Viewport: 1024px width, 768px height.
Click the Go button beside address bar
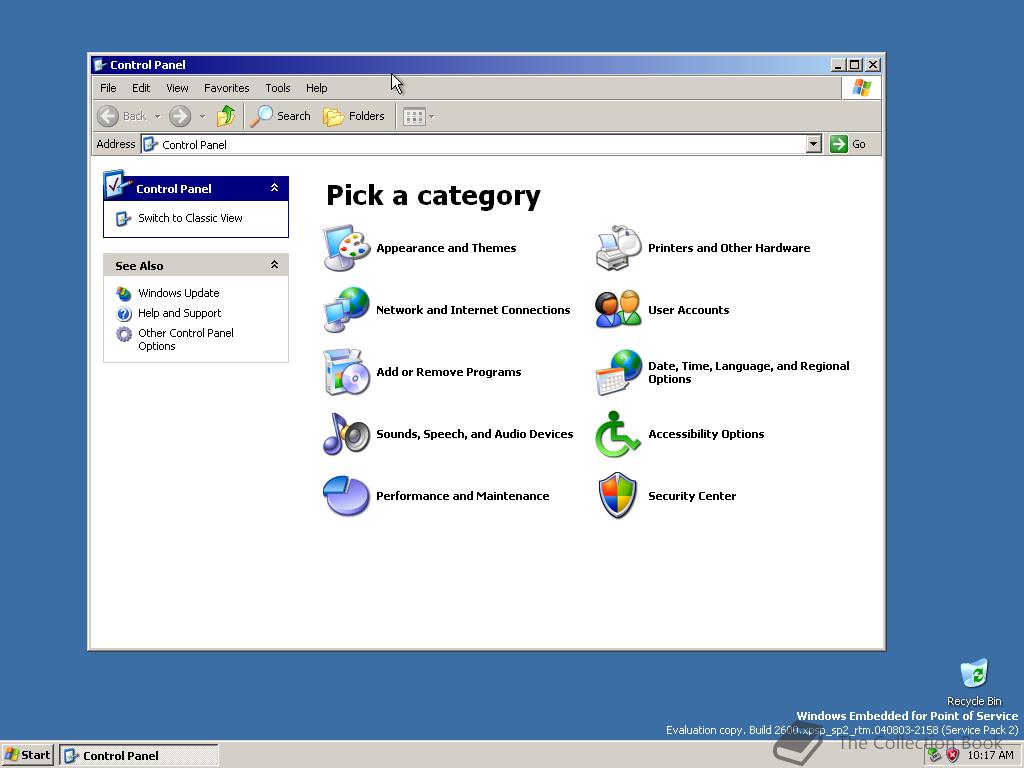coord(848,144)
